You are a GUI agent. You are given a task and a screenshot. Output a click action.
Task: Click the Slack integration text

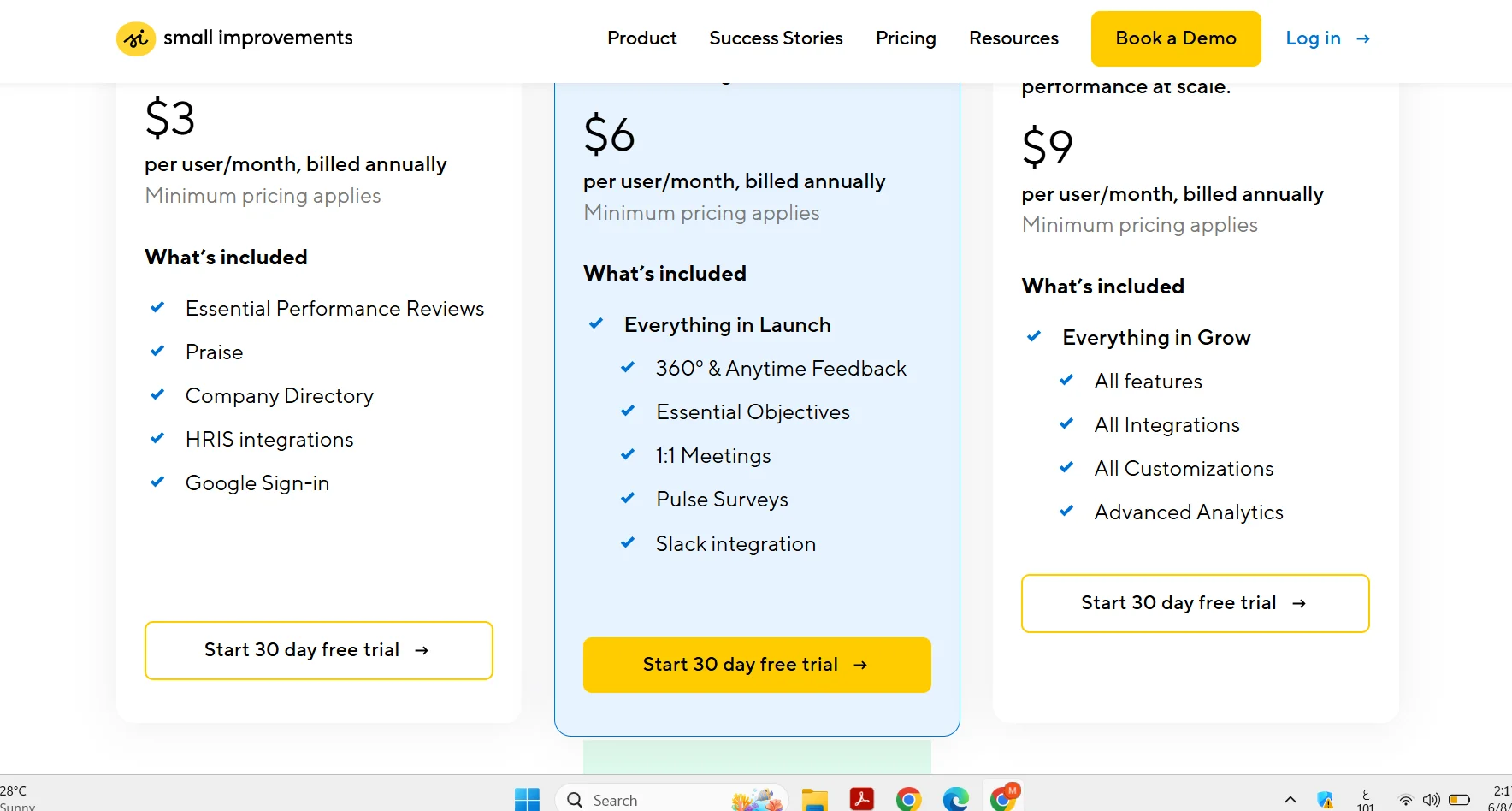click(x=735, y=544)
